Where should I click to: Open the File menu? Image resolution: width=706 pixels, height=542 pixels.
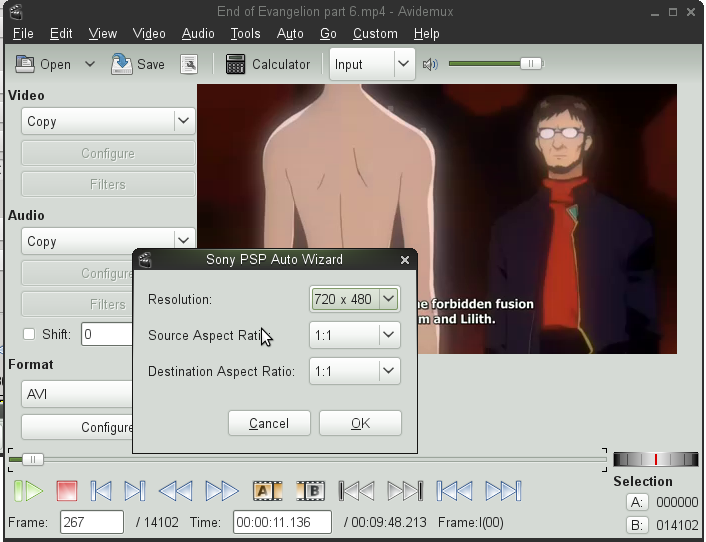[x=23, y=34]
